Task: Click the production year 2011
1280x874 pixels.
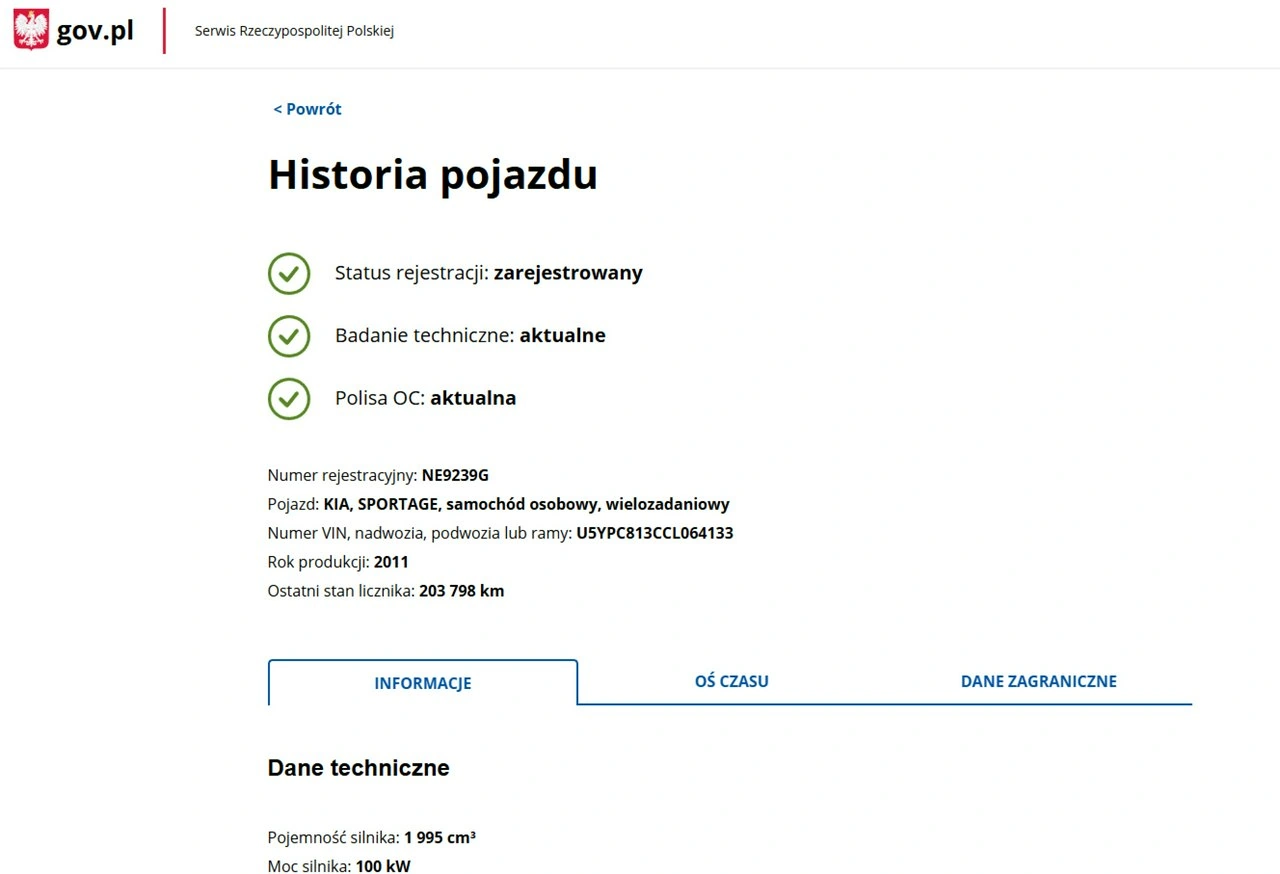Action: [x=391, y=562]
